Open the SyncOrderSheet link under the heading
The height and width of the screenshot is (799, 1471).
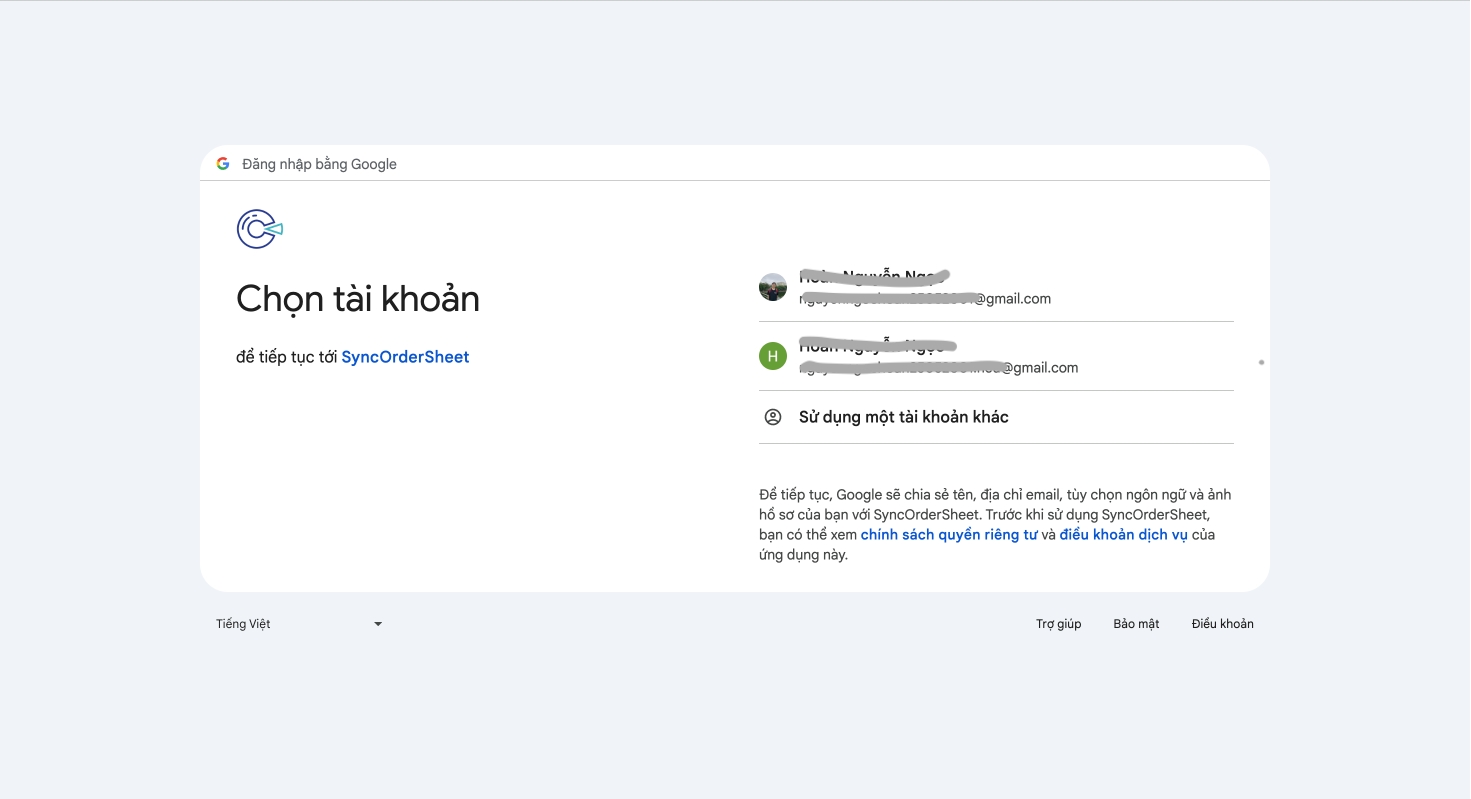coord(405,357)
